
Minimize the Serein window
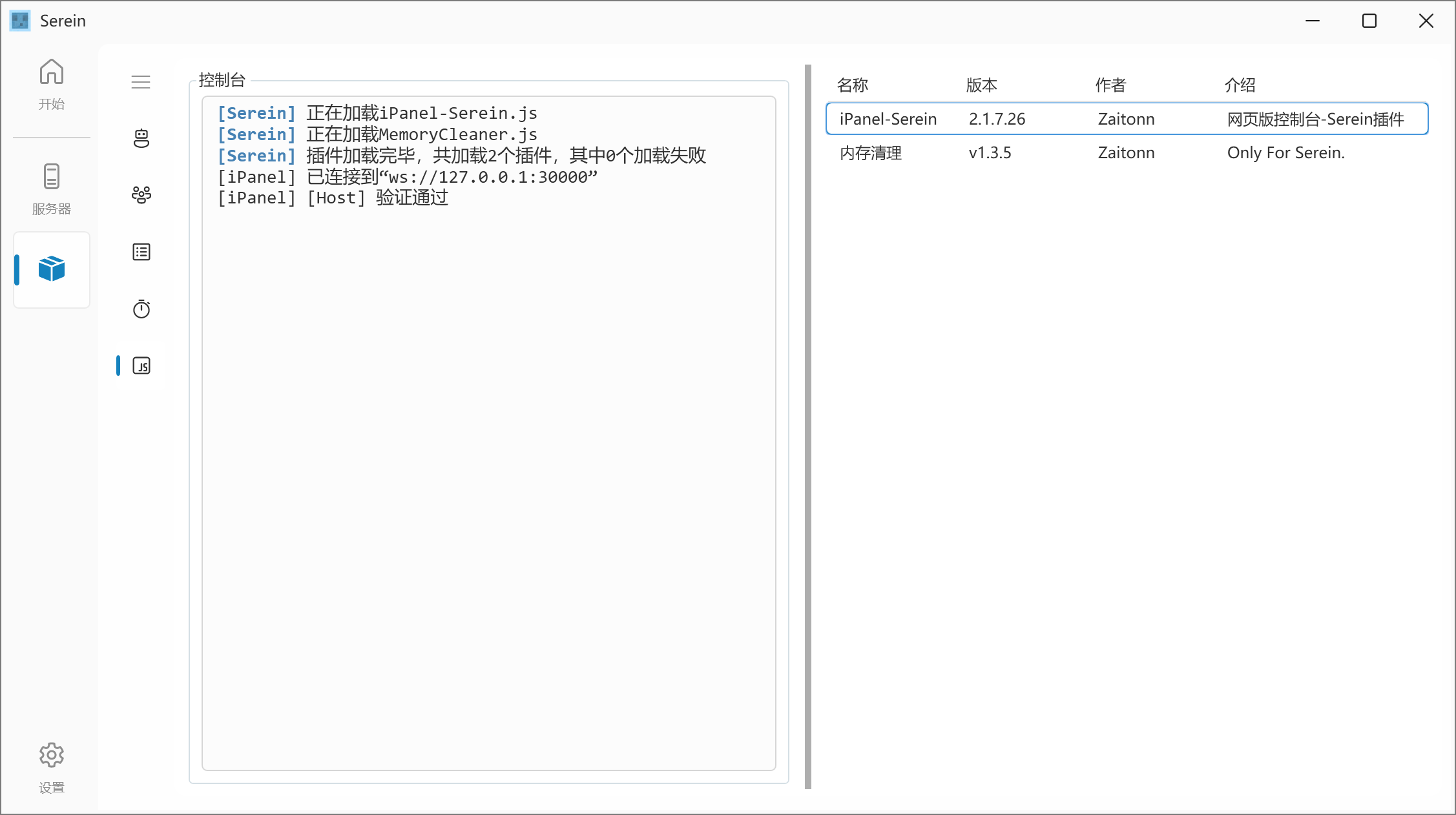[x=1312, y=21]
